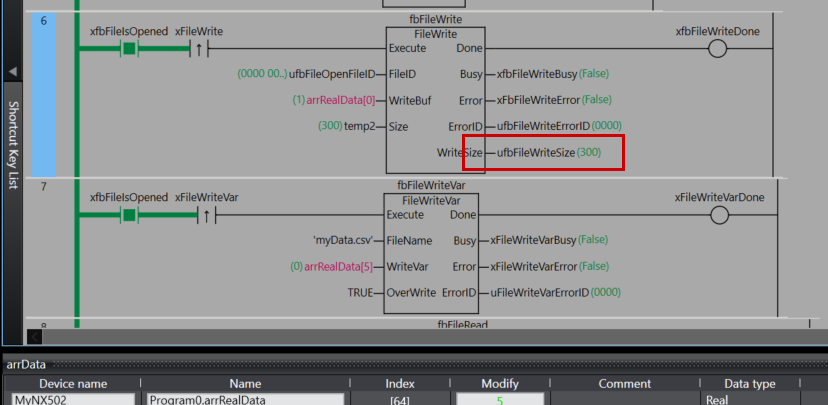This screenshot has height=405, width=828.
Task: Click the ufbFileWriteSize output variable
Action: (x=536, y=153)
